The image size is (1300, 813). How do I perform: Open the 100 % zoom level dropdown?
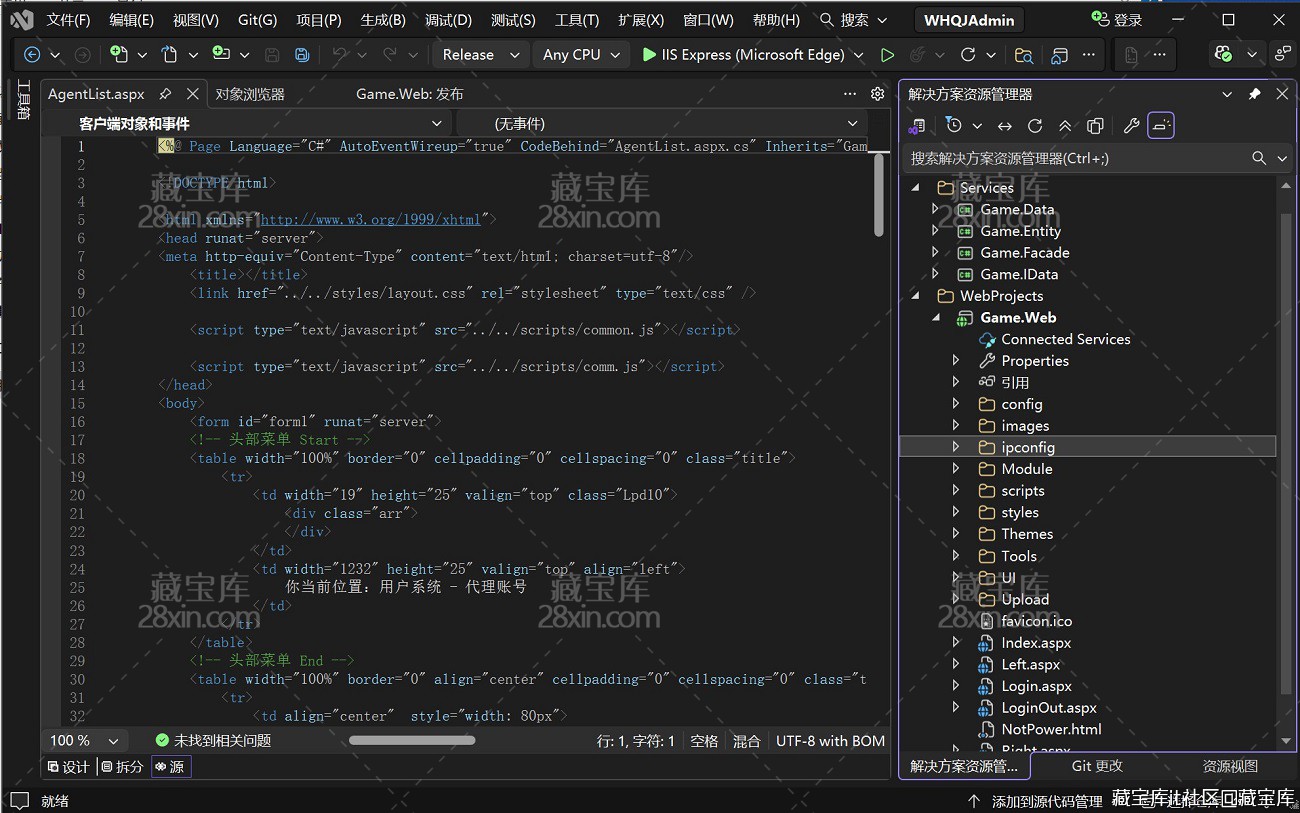coord(113,741)
